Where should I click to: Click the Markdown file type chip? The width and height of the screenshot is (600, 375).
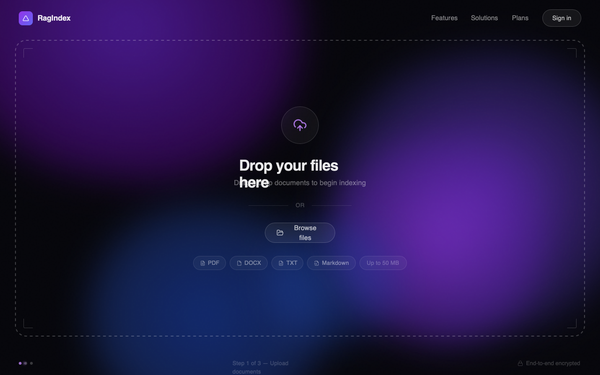point(331,263)
